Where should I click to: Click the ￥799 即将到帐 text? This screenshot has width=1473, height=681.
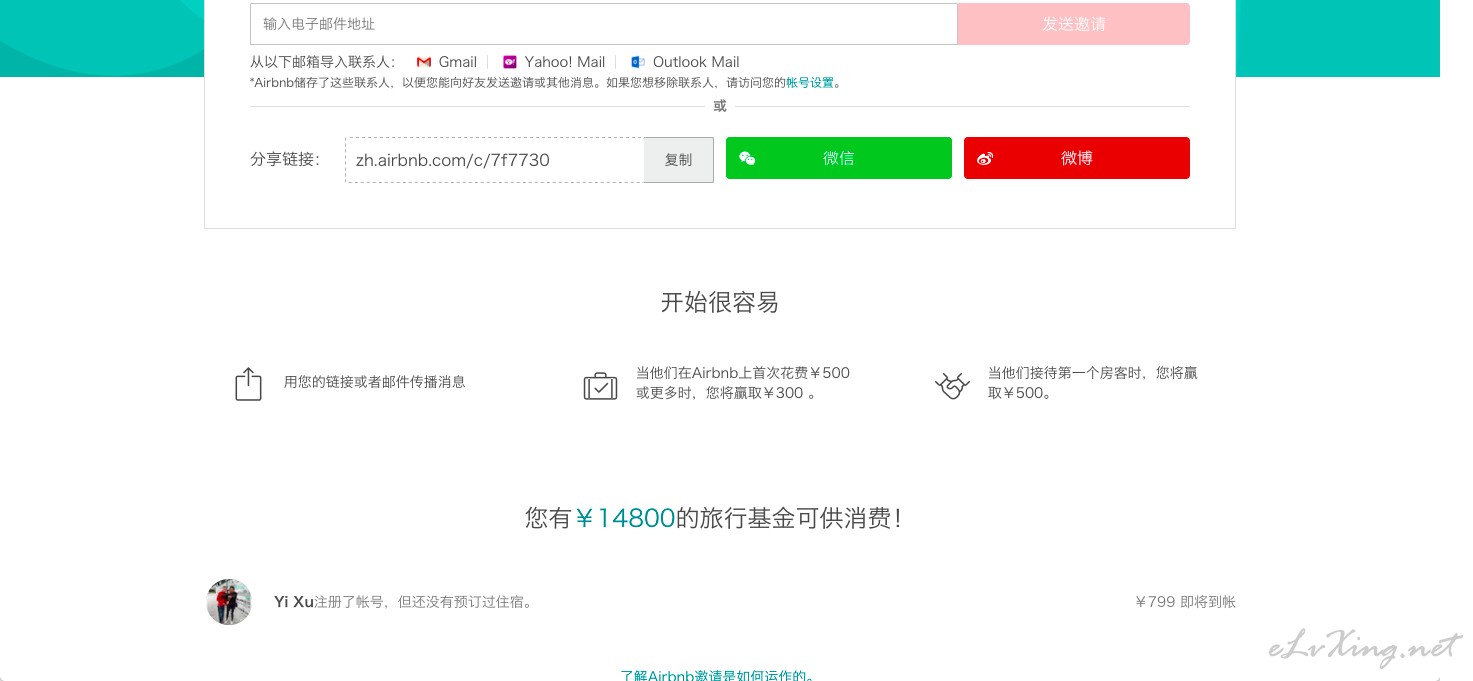(1186, 602)
